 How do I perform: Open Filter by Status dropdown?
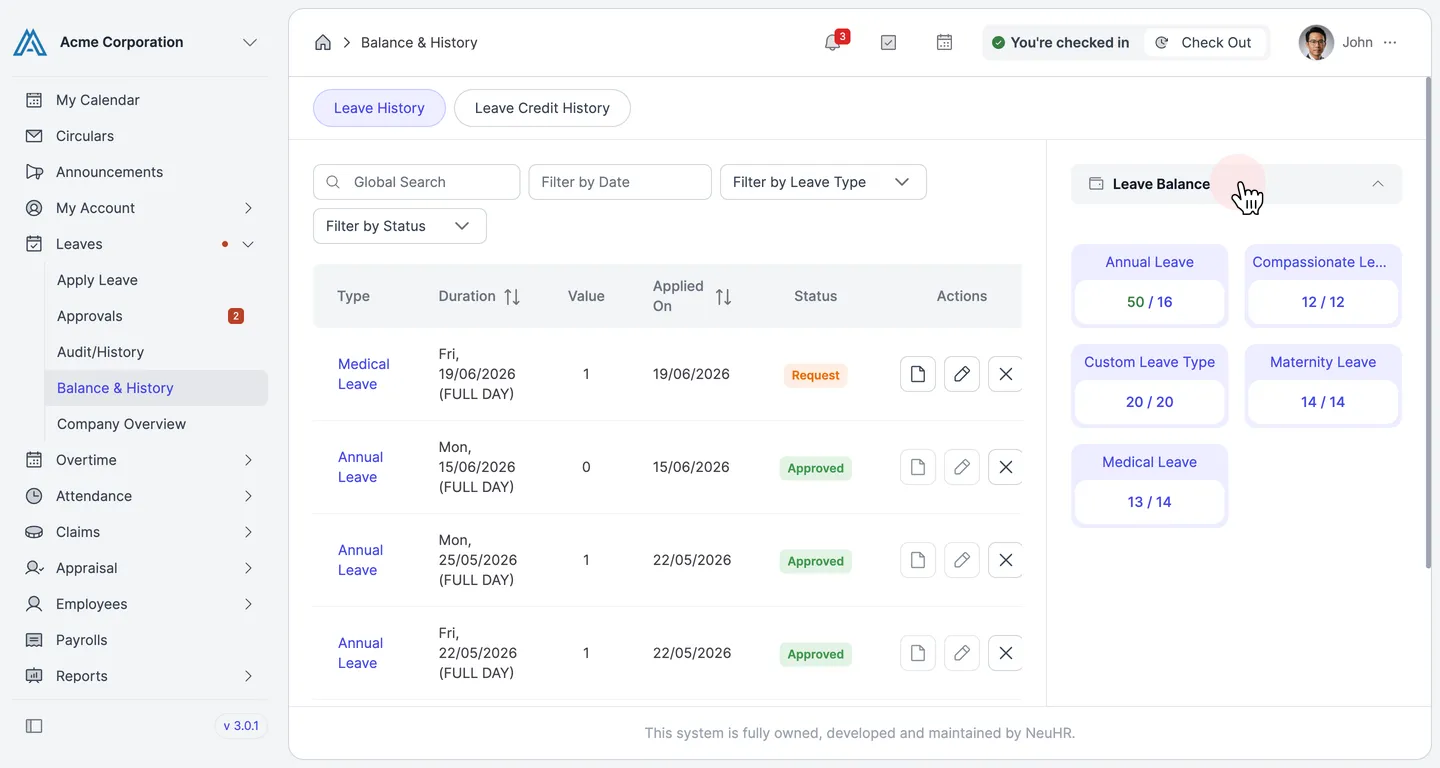coord(400,226)
